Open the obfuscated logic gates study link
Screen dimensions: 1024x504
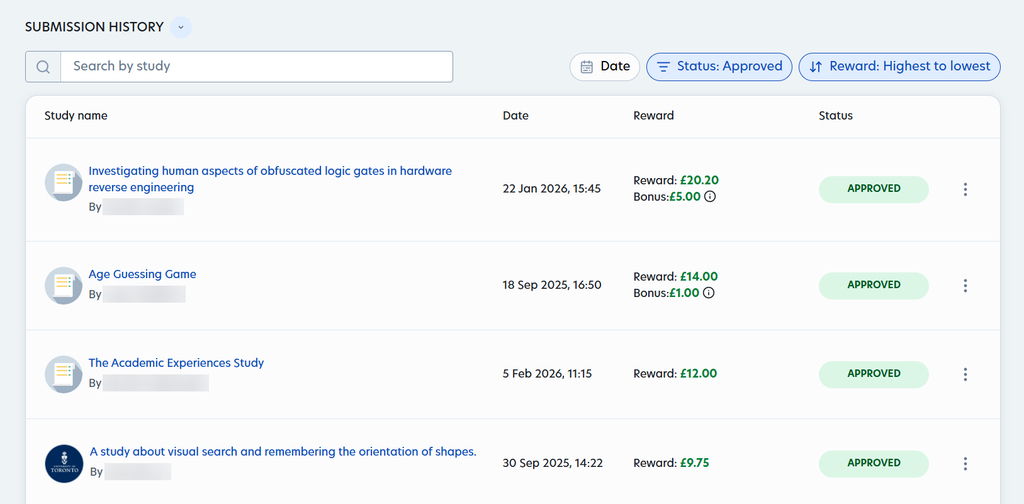click(270, 179)
